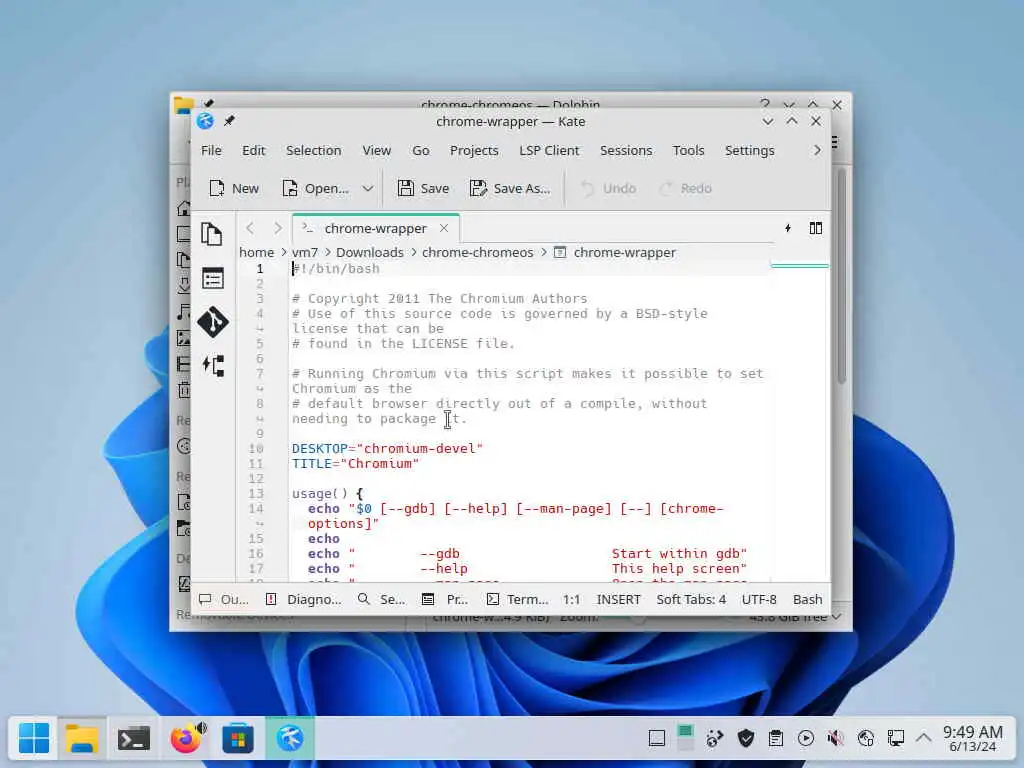Click the muted volume tray icon
The height and width of the screenshot is (768, 1024).
coord(835,739)
